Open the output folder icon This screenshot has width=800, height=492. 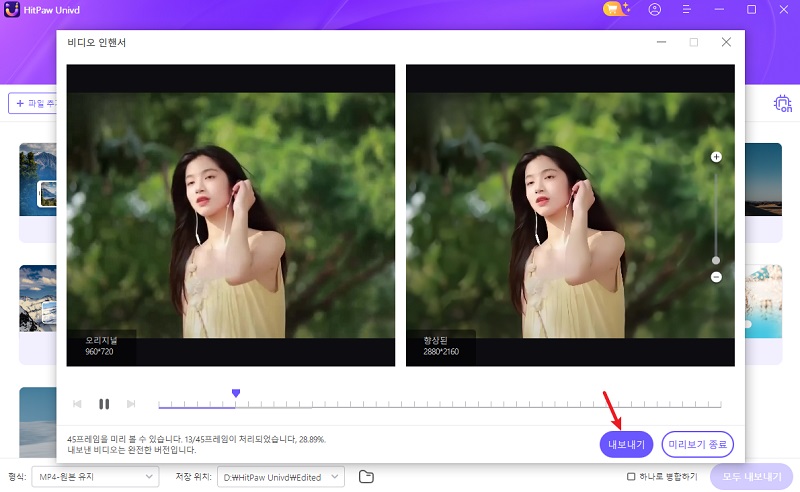[x=366, y=477]
